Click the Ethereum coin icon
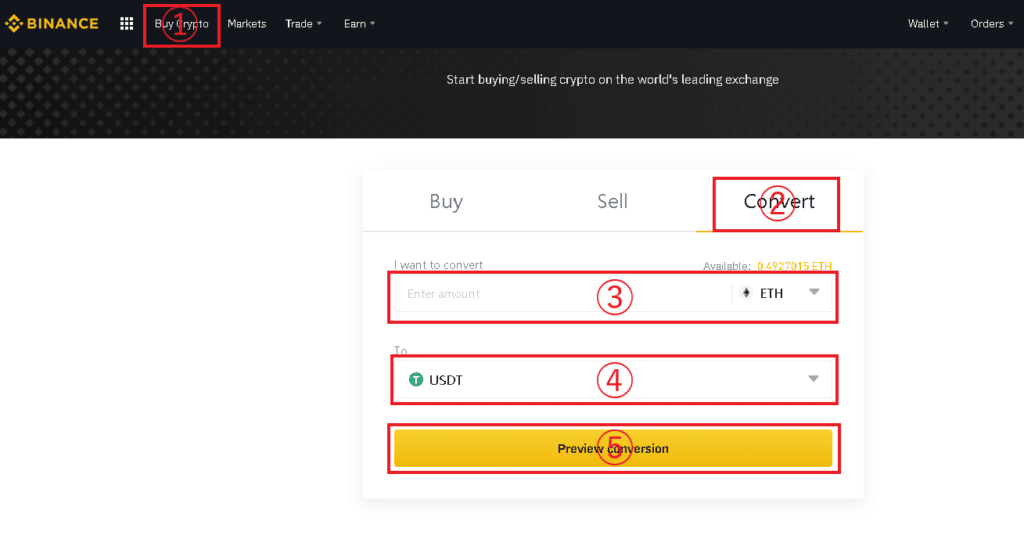Image resolution: width=1024 pixels, height=535 pixels. [746, 293]
